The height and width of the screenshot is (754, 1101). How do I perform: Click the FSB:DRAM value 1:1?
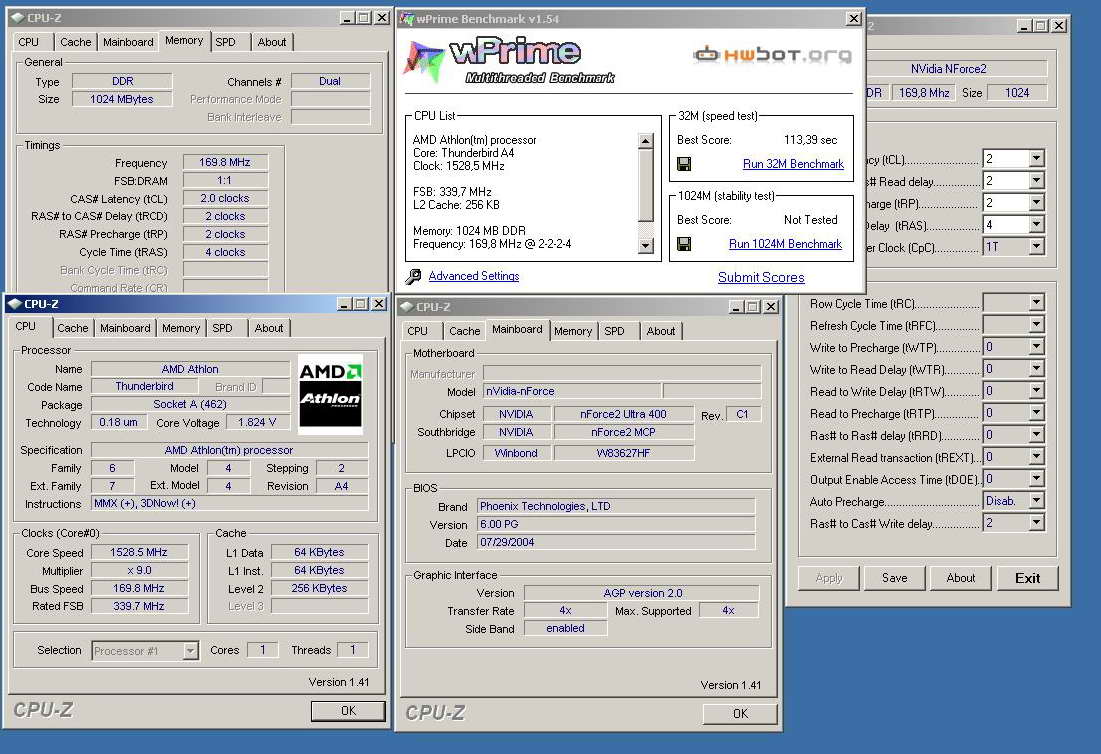point(225,180)
